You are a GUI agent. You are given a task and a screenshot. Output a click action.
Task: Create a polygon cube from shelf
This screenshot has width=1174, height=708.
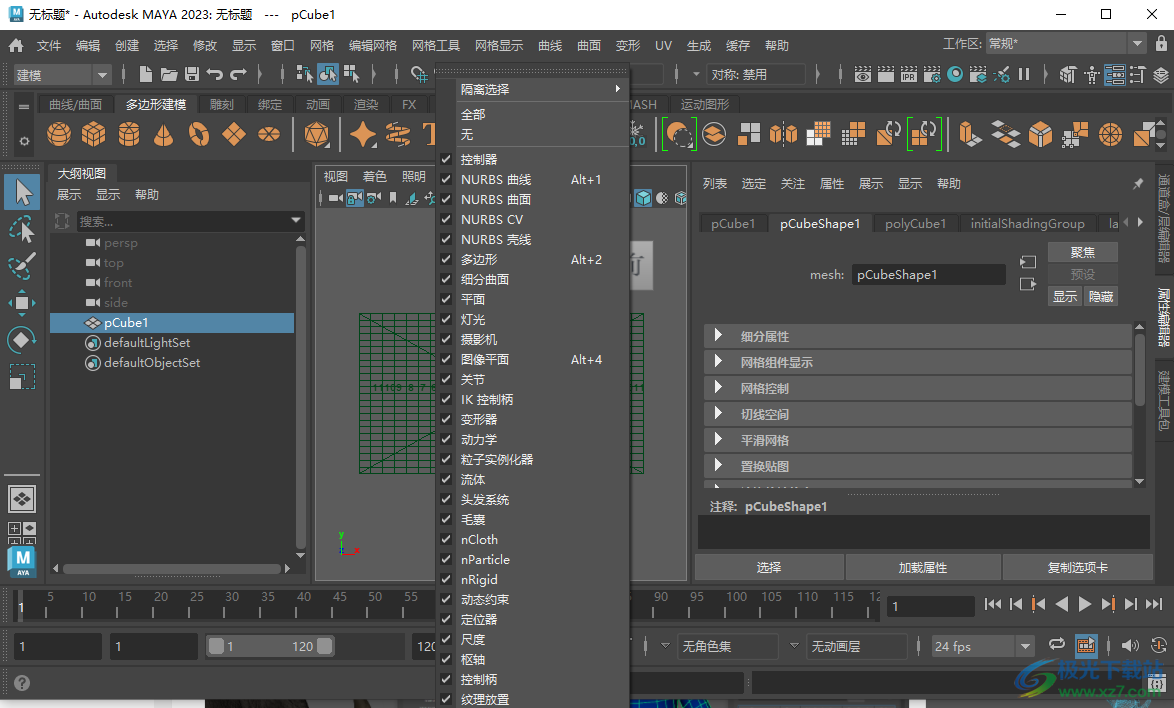point(94,135)
